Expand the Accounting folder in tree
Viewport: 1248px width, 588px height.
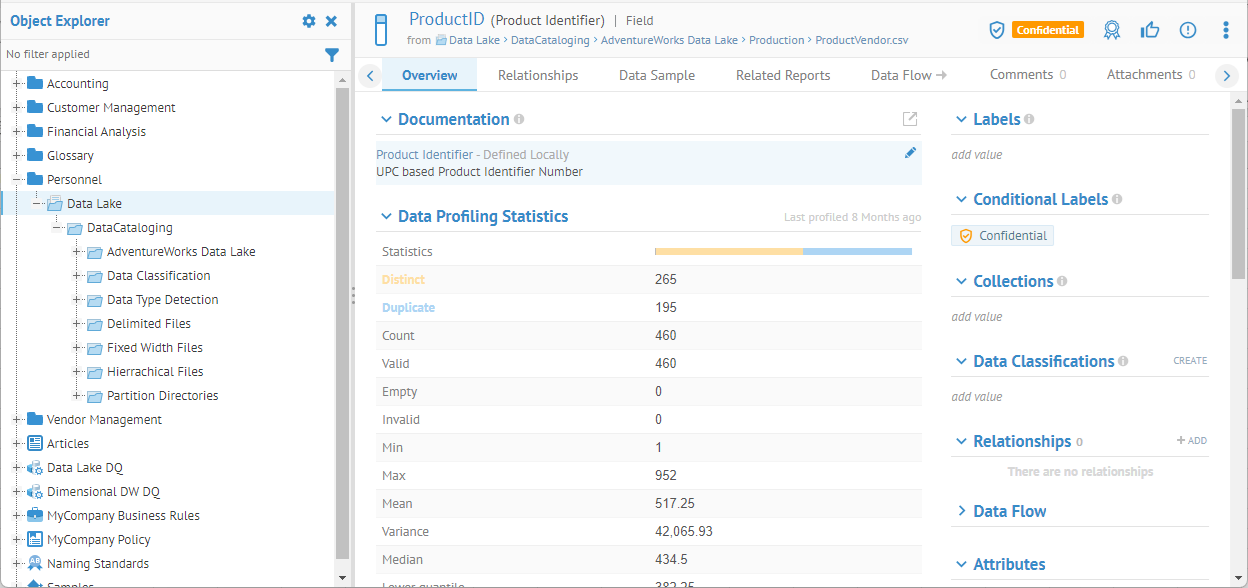17,84
